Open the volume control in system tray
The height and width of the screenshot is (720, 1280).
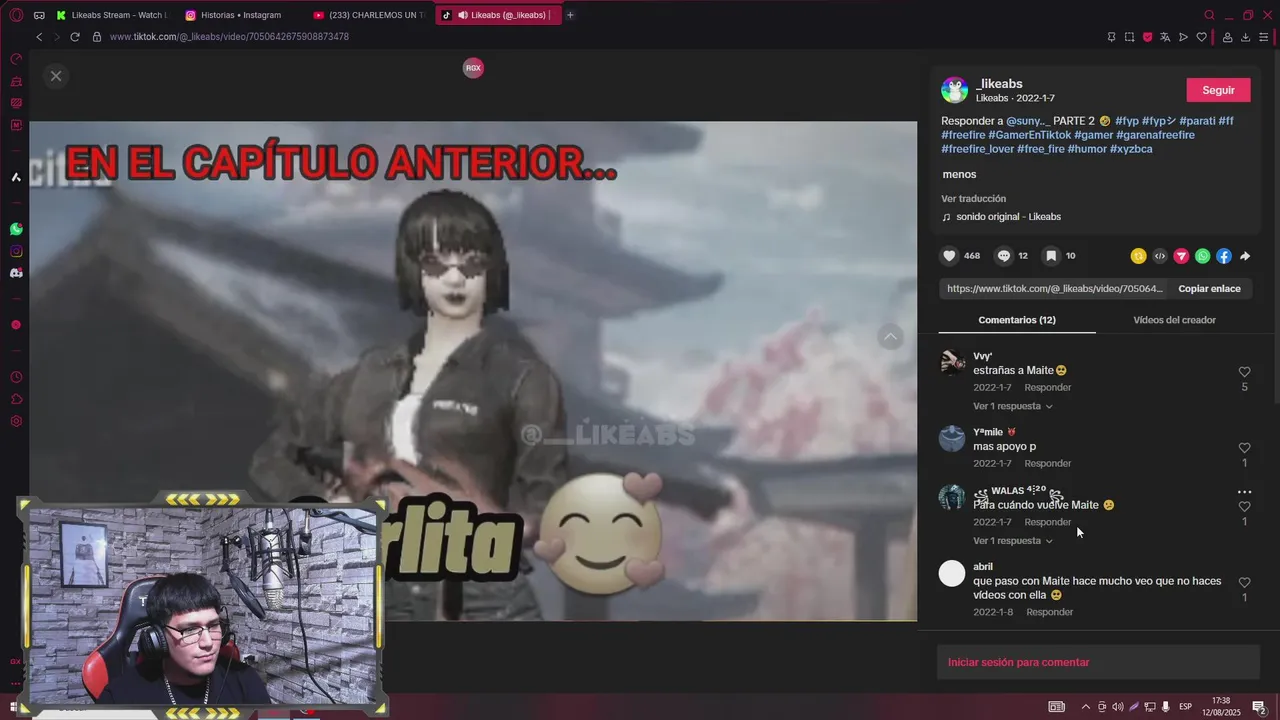1117,707
